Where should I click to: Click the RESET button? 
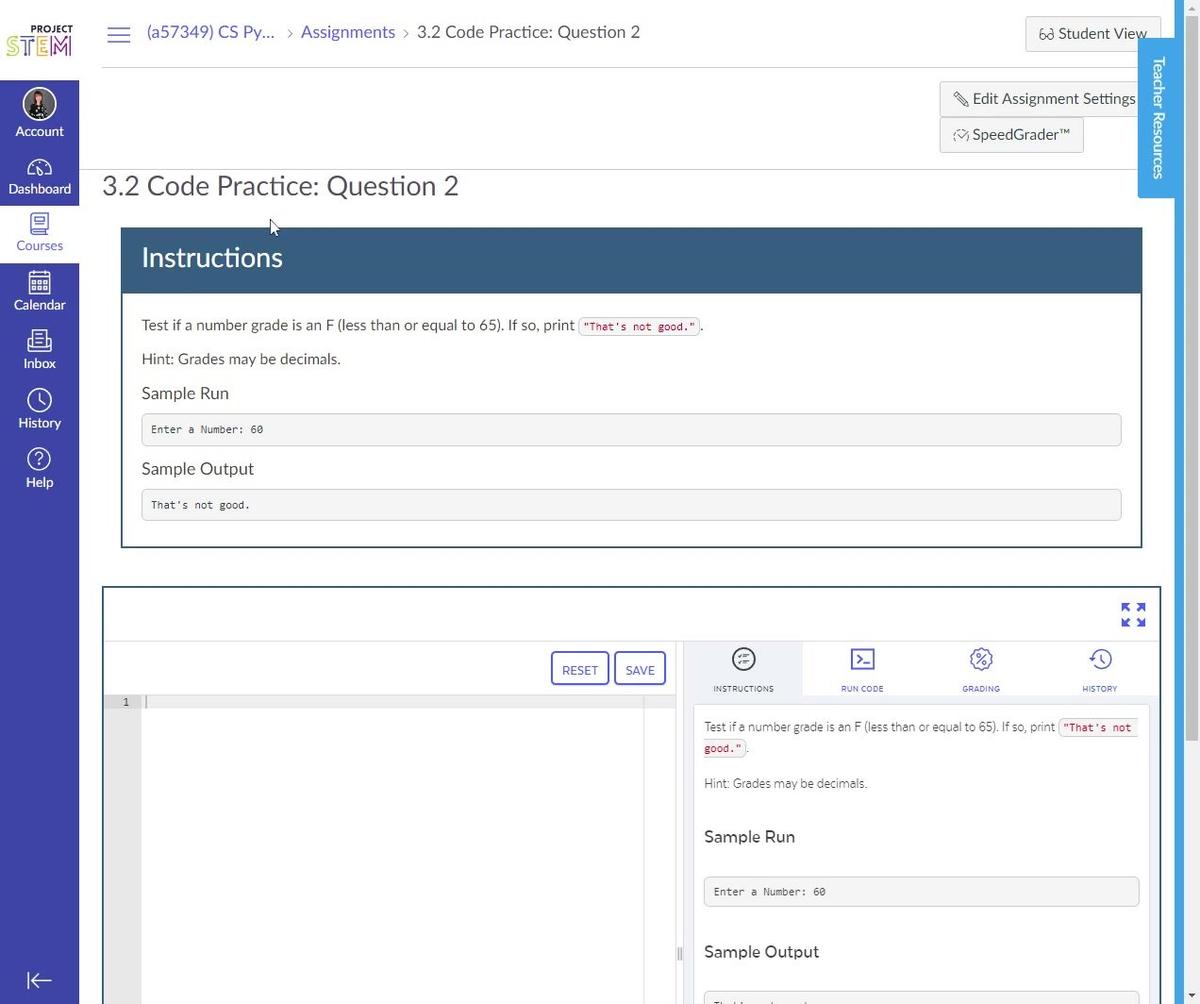[580, 669]
